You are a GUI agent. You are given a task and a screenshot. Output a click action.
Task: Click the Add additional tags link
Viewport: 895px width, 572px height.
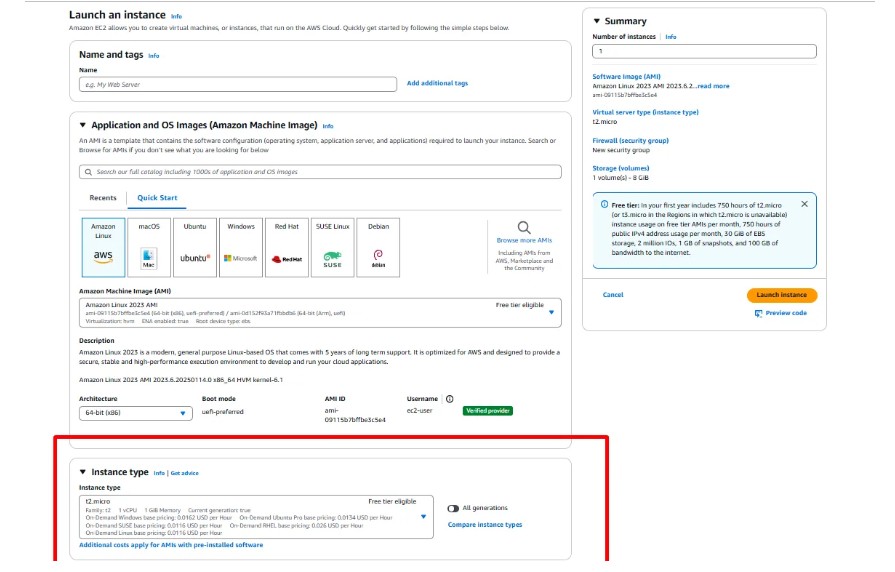tap(437, 83)
